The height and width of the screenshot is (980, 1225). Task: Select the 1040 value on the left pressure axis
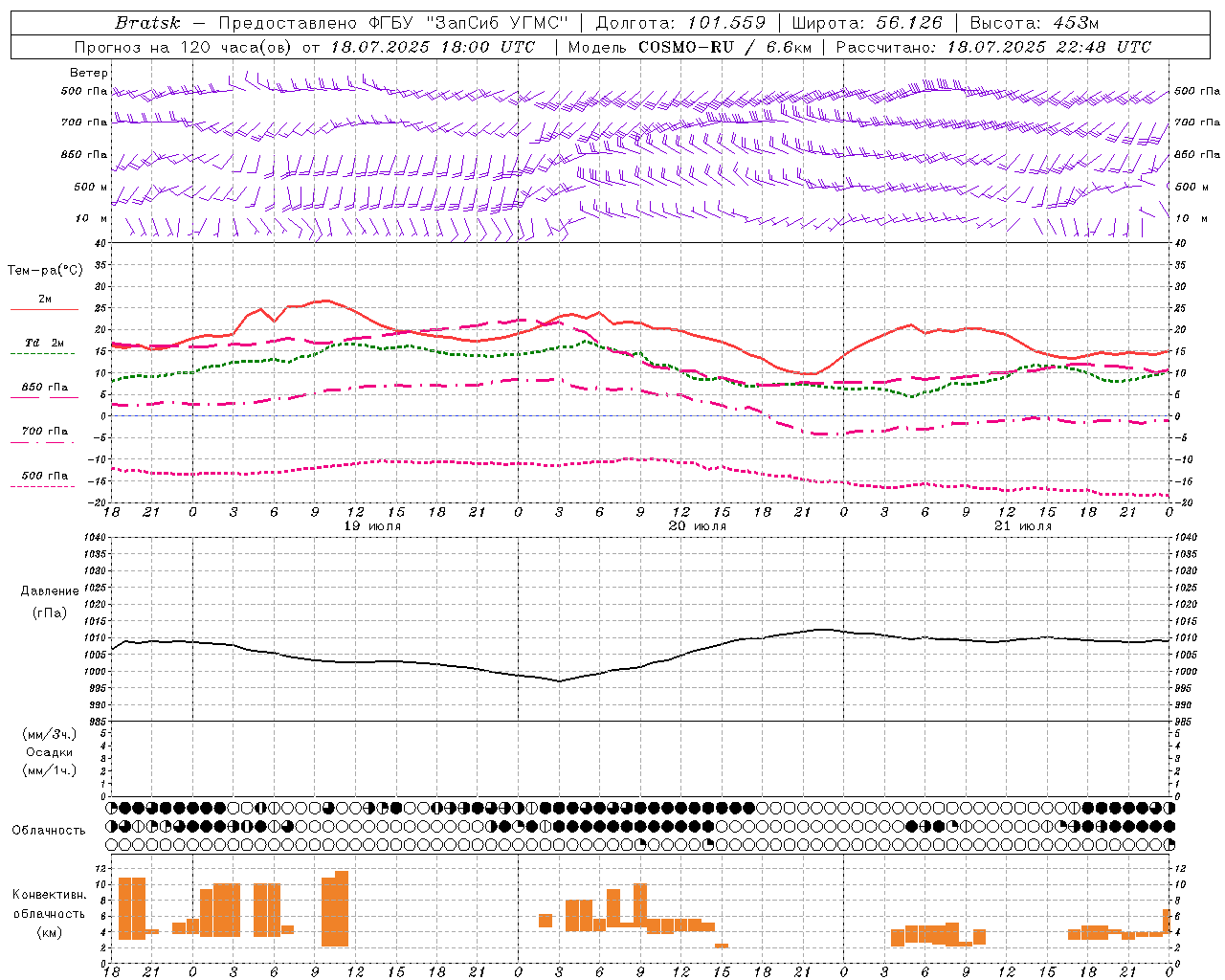[96, 538]
